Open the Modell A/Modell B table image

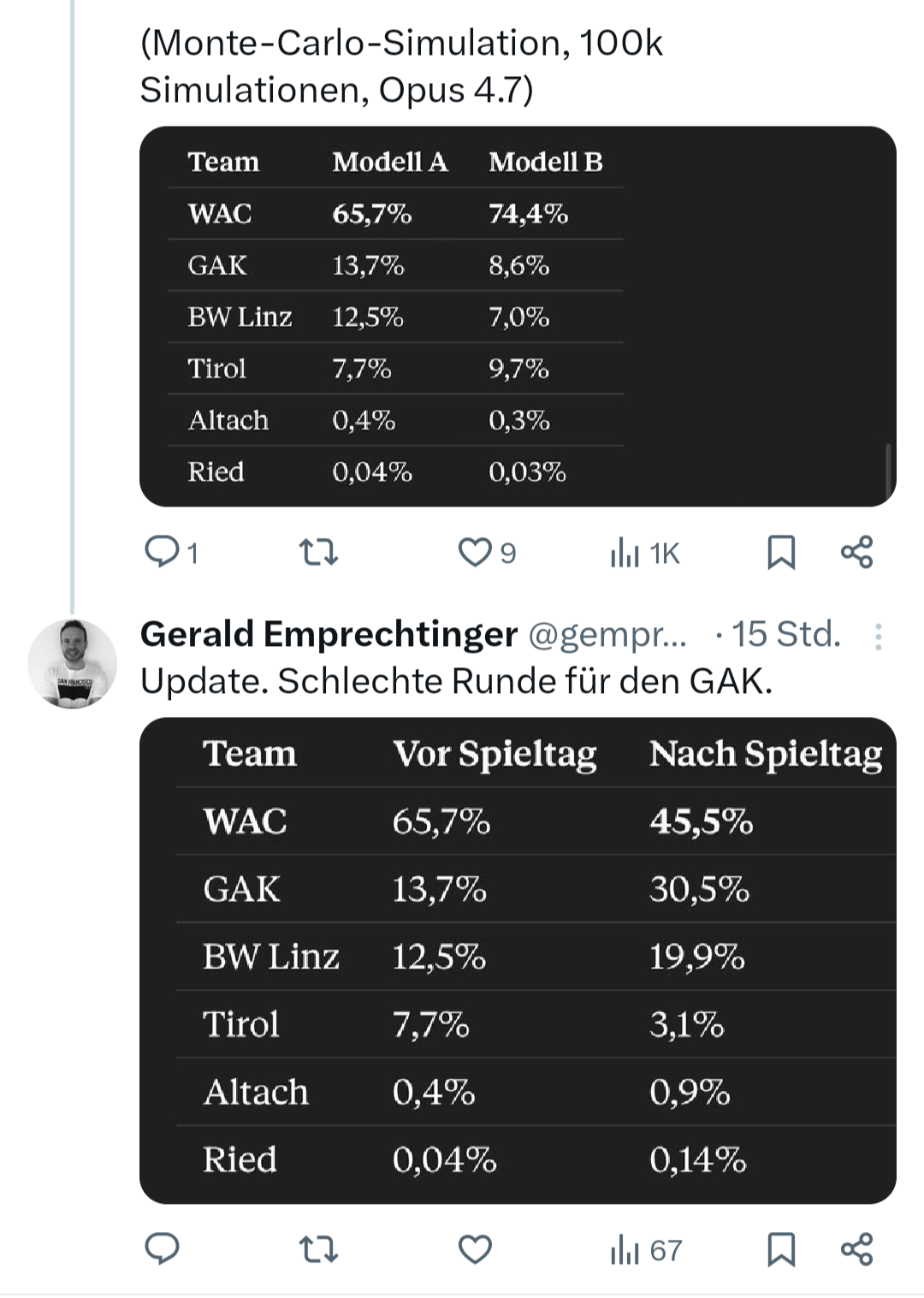[518, 317]
